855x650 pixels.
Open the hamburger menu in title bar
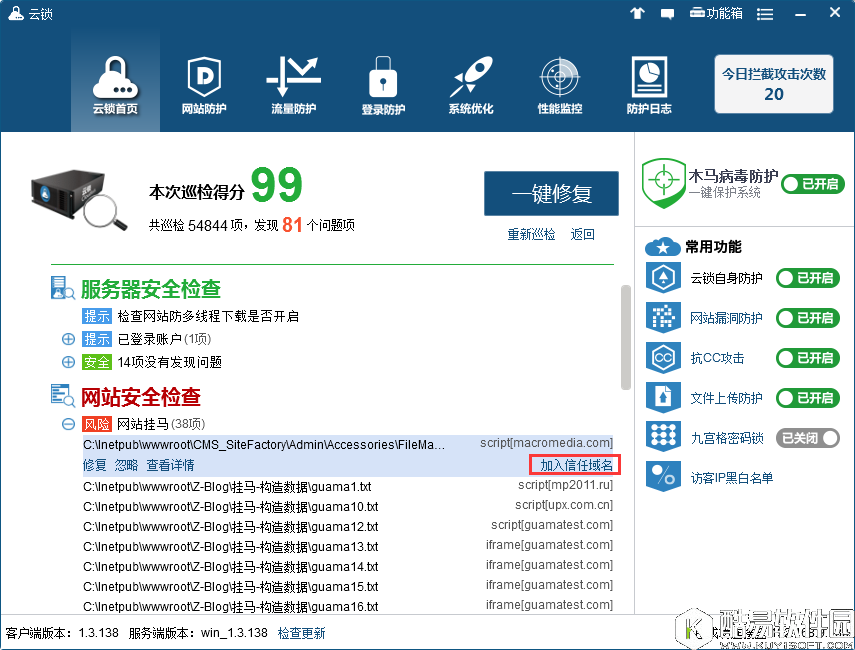pyautogui.click(x=765, y=13)
